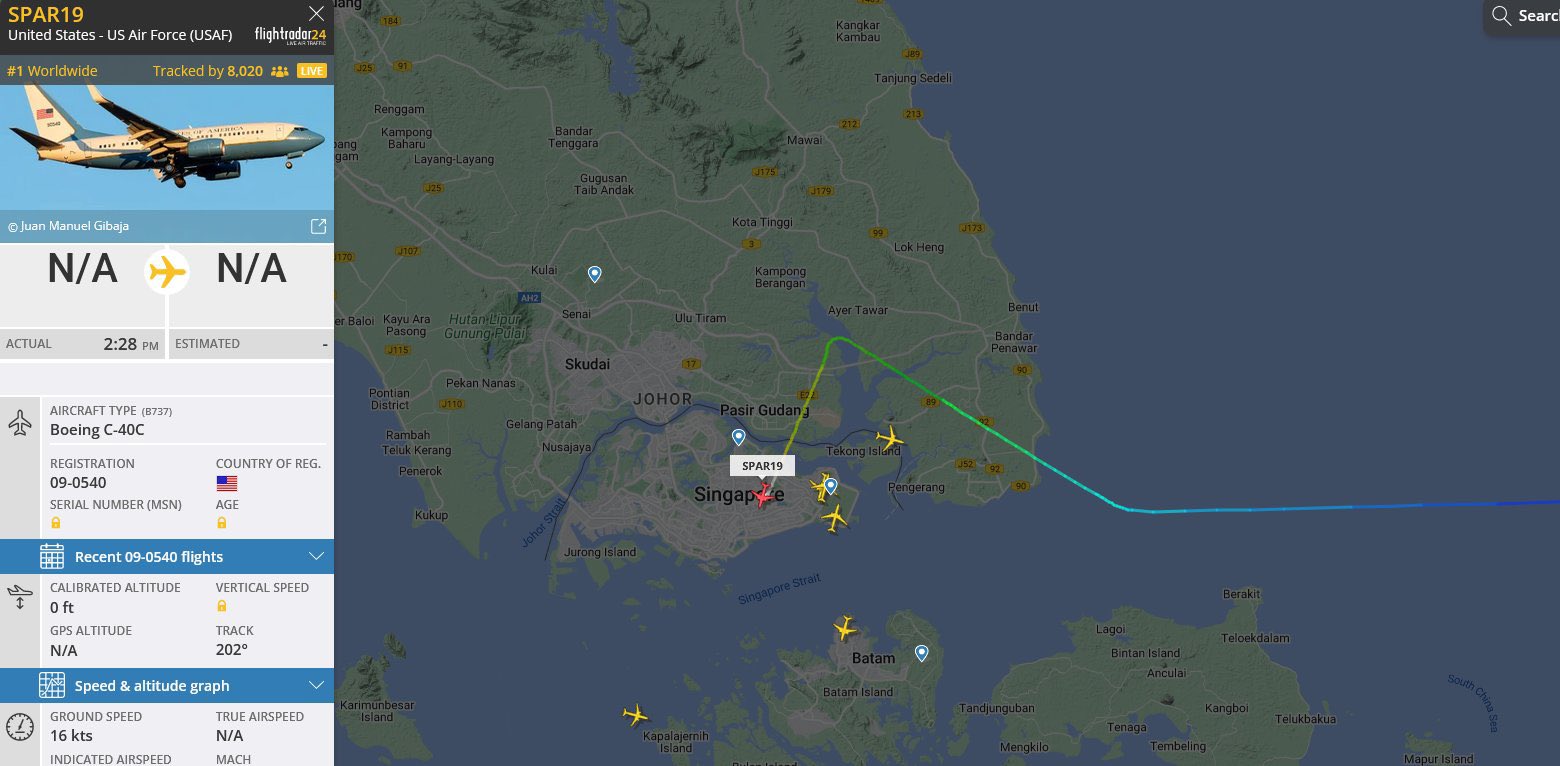The image size is (1560, 766).
Task: Close the SPAR19 flight panel
Action: 316,14
